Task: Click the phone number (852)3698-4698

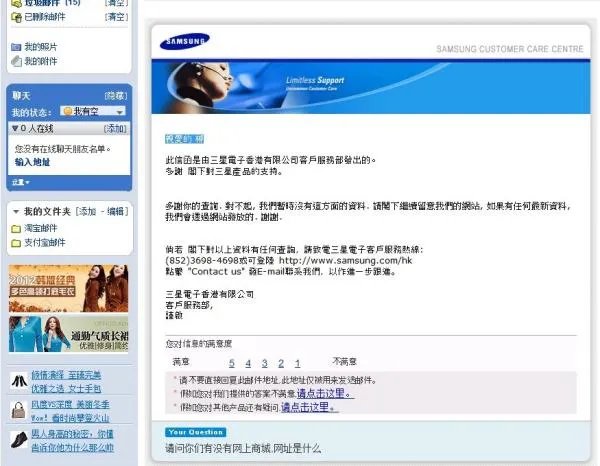Action: click(202, 261)
